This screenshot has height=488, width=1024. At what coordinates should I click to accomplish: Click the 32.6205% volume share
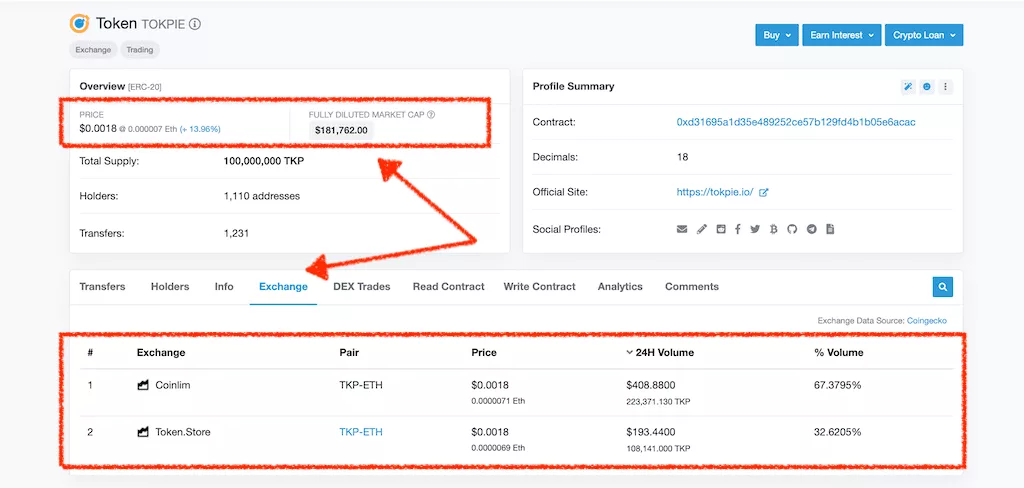point(838,432)
